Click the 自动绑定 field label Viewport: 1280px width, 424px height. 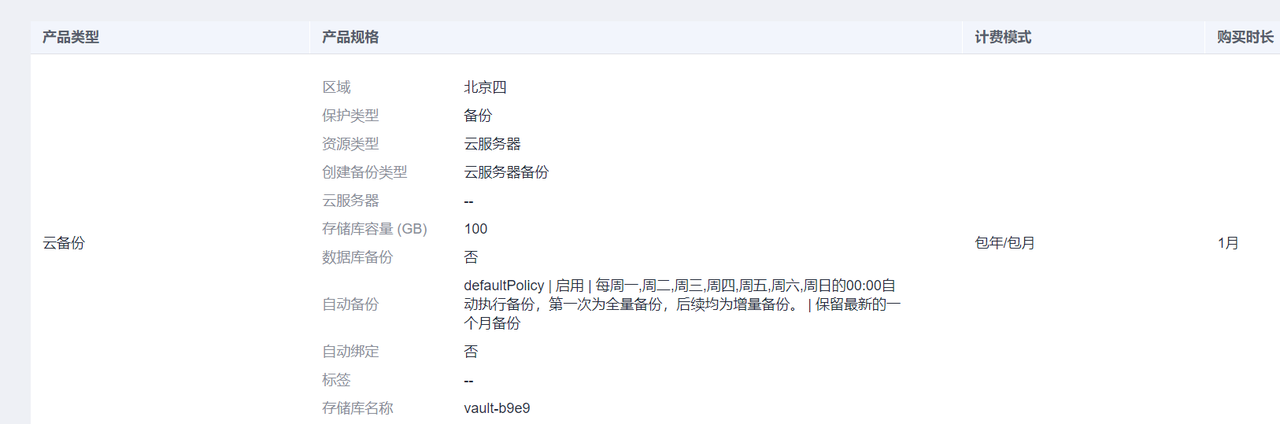[x=350, y=352]
